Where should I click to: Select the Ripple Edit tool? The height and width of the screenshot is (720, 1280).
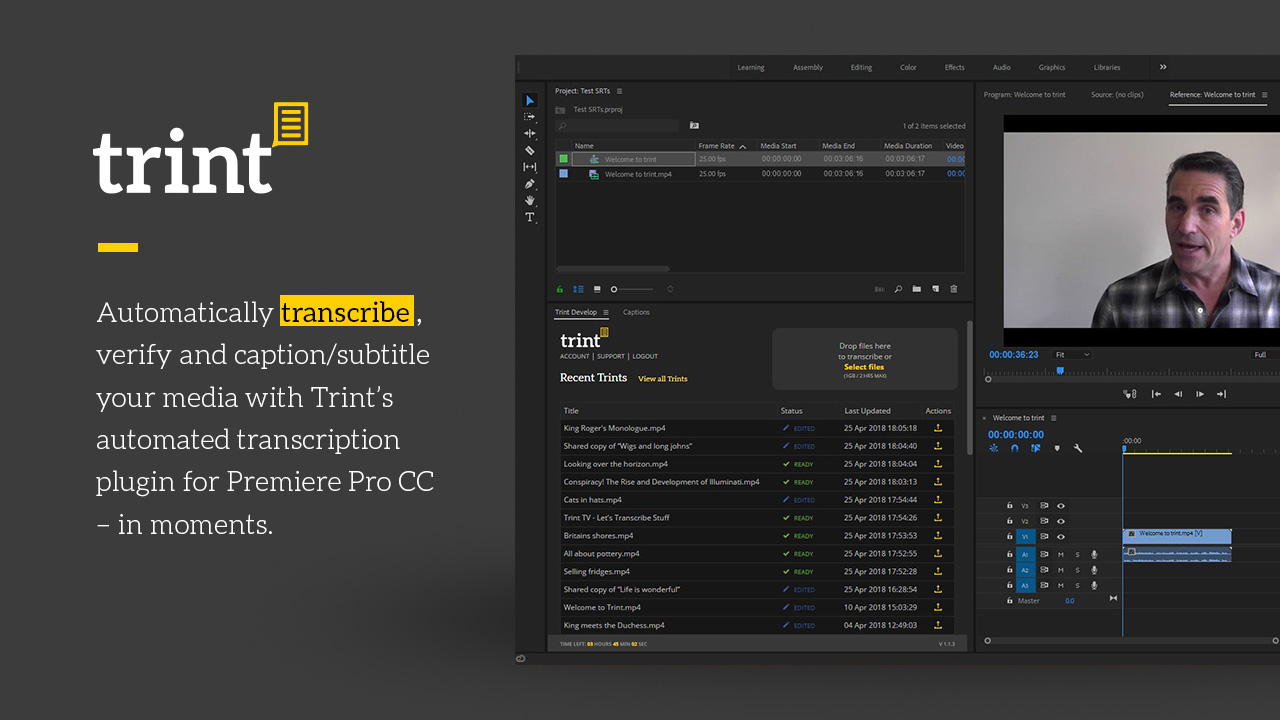[x=530, y=133]
